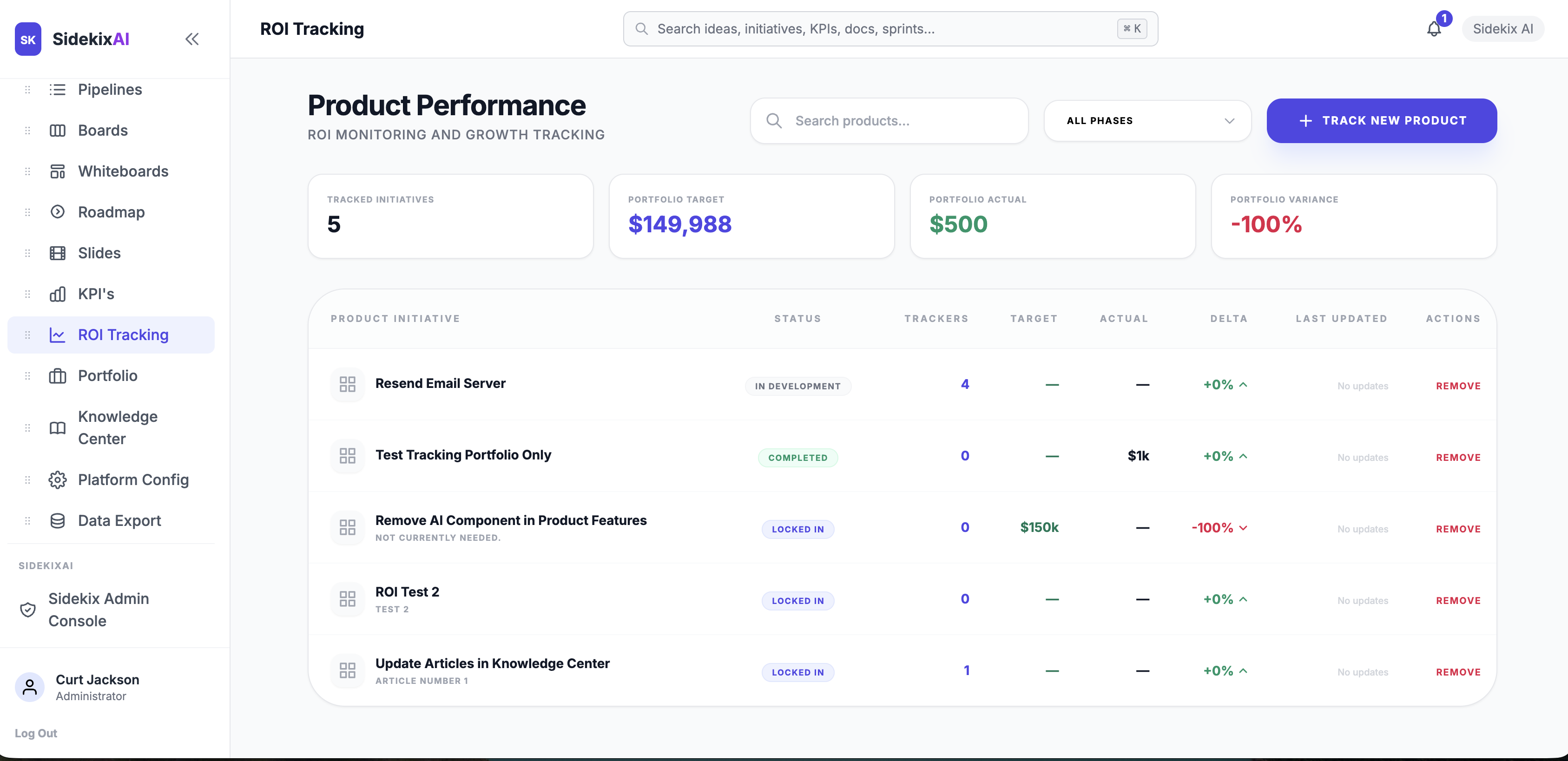
Task: Focus the Search products field
Action: [x=889, y=120]
